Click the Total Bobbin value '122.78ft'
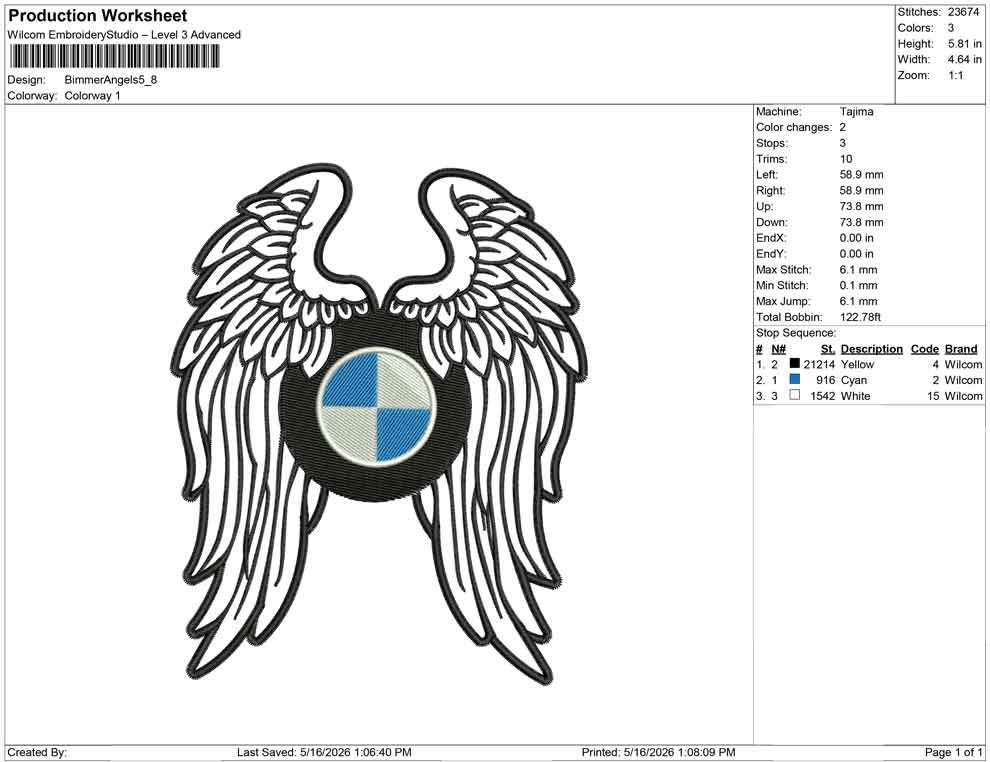This screenshot has height=762, width=990. [x=860, y=317]
